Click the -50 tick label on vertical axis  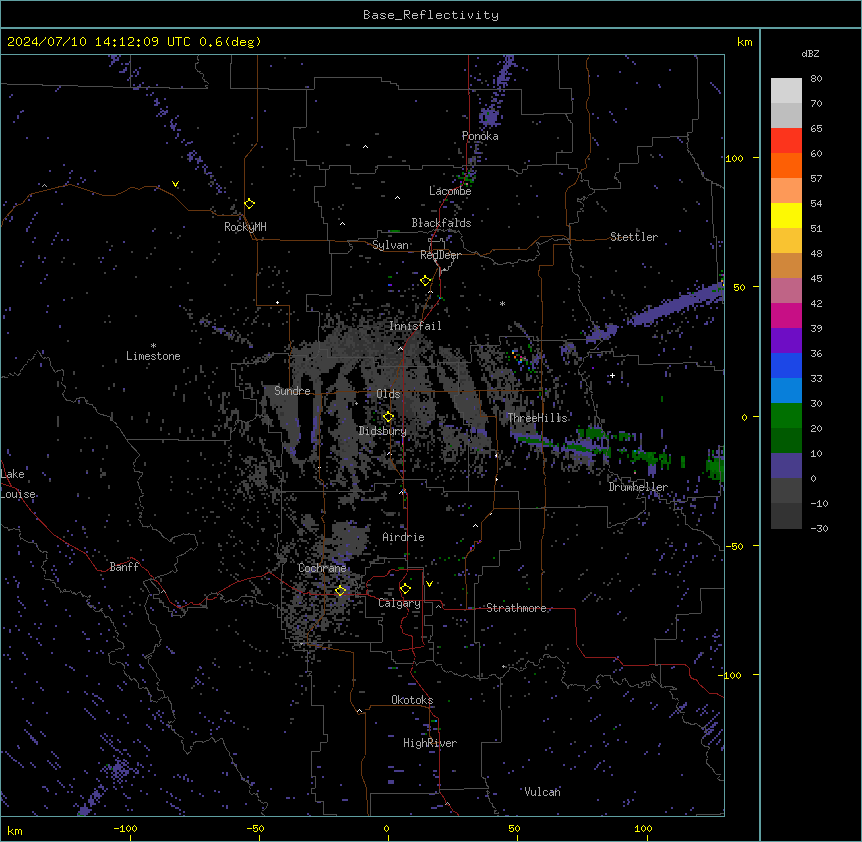coord(734,546)
